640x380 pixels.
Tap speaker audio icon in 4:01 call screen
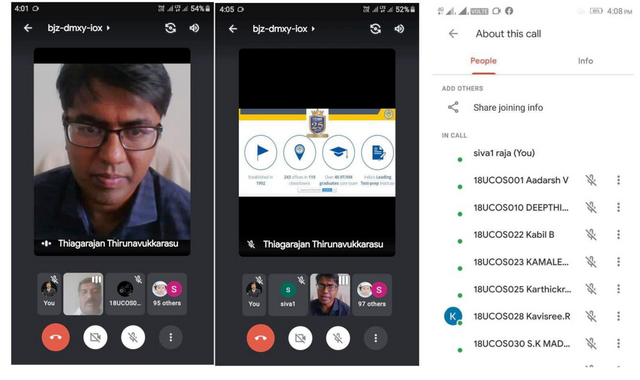click(x=194, y=28)
